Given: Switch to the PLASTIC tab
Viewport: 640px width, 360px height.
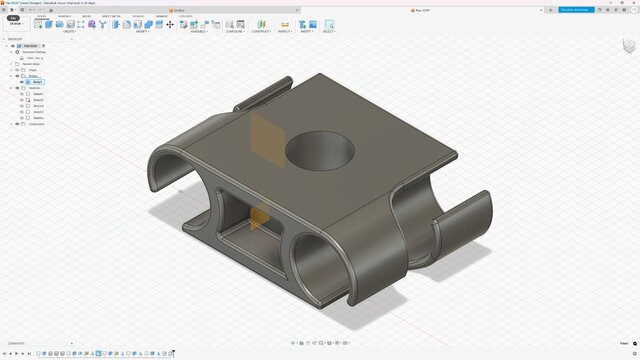Looking at the screenshot, I should tap(138, 16).
